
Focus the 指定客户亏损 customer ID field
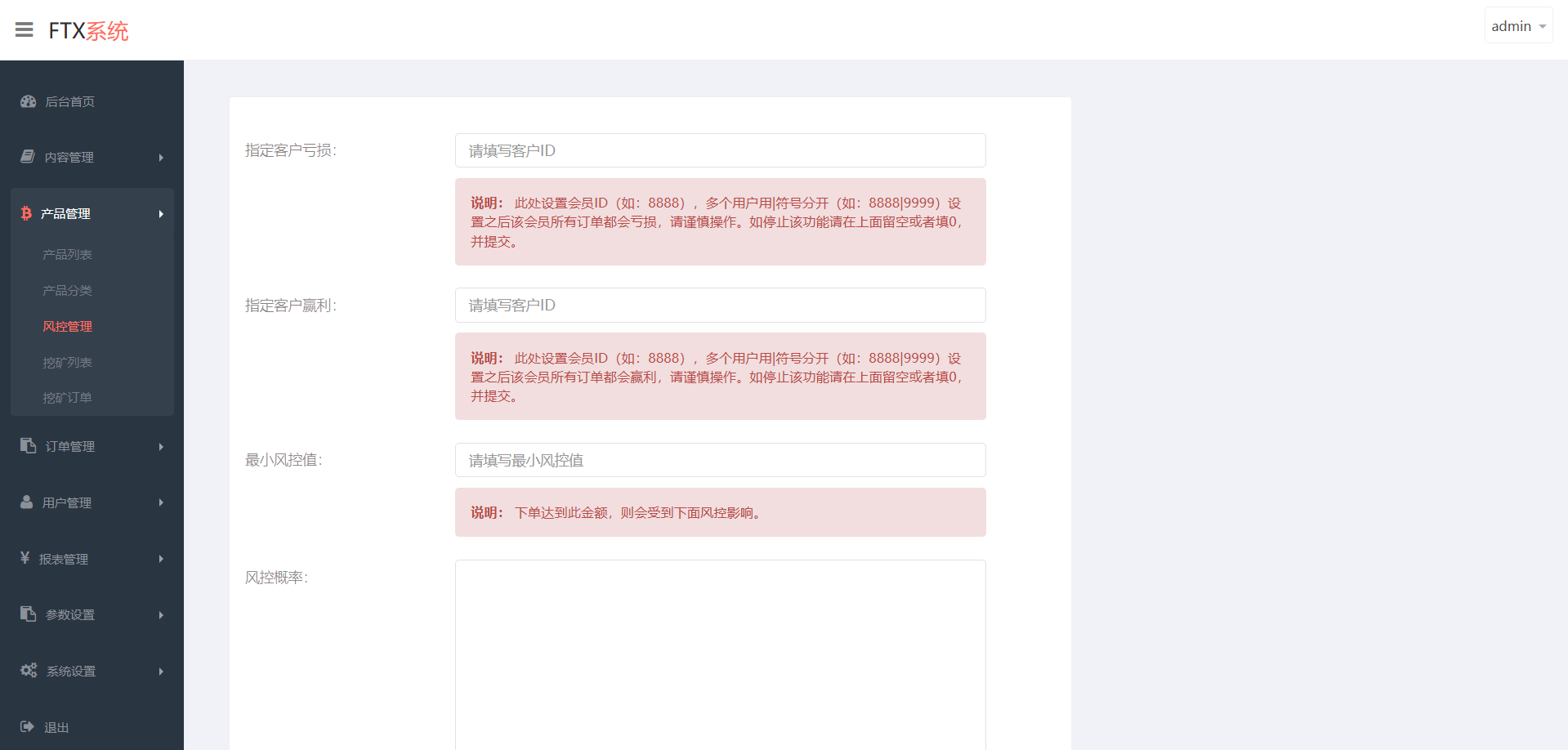pyautogui.click(x=720, y=150)
